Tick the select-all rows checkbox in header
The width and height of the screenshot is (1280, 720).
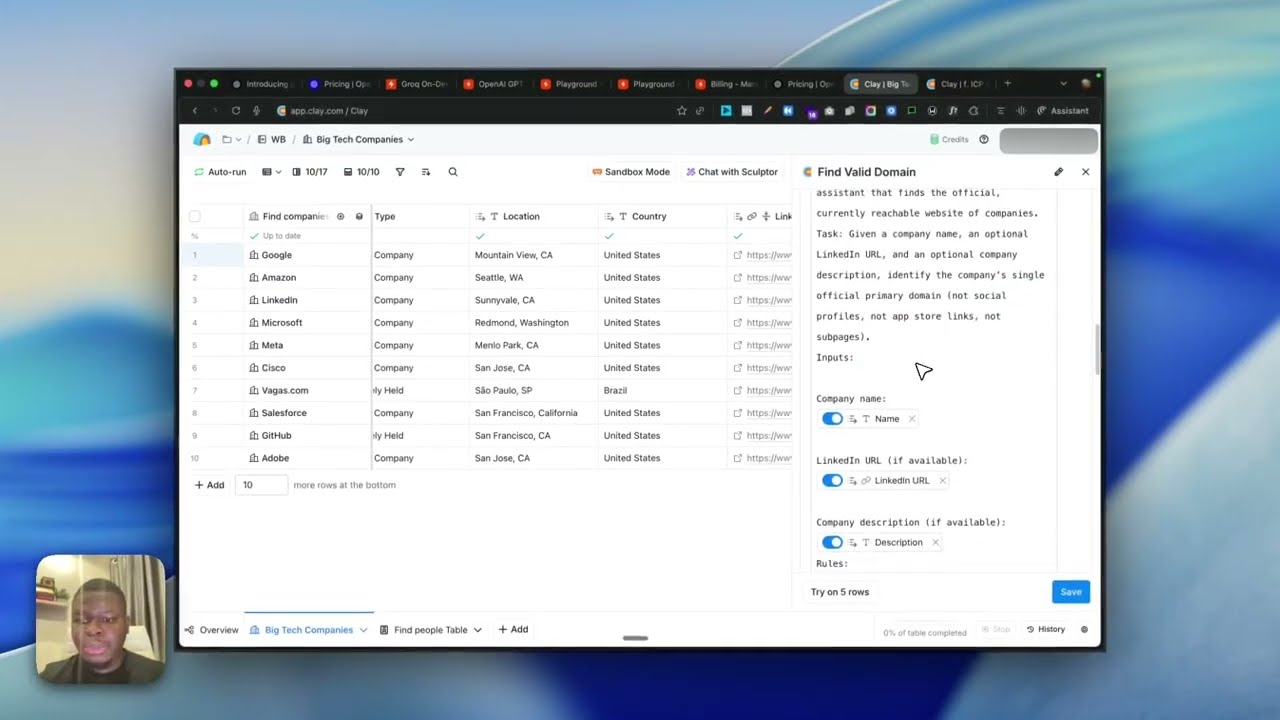pyautogui.click(x=195, y=216)
